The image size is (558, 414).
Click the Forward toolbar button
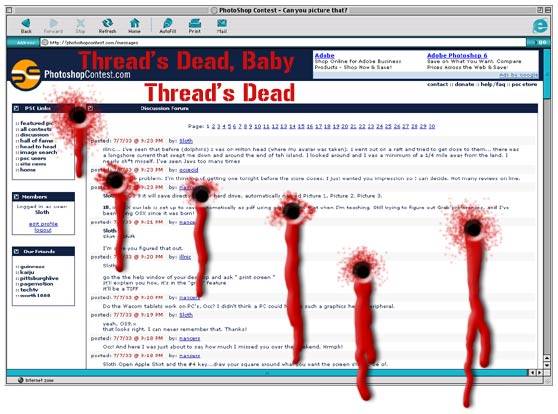(53, 26)
